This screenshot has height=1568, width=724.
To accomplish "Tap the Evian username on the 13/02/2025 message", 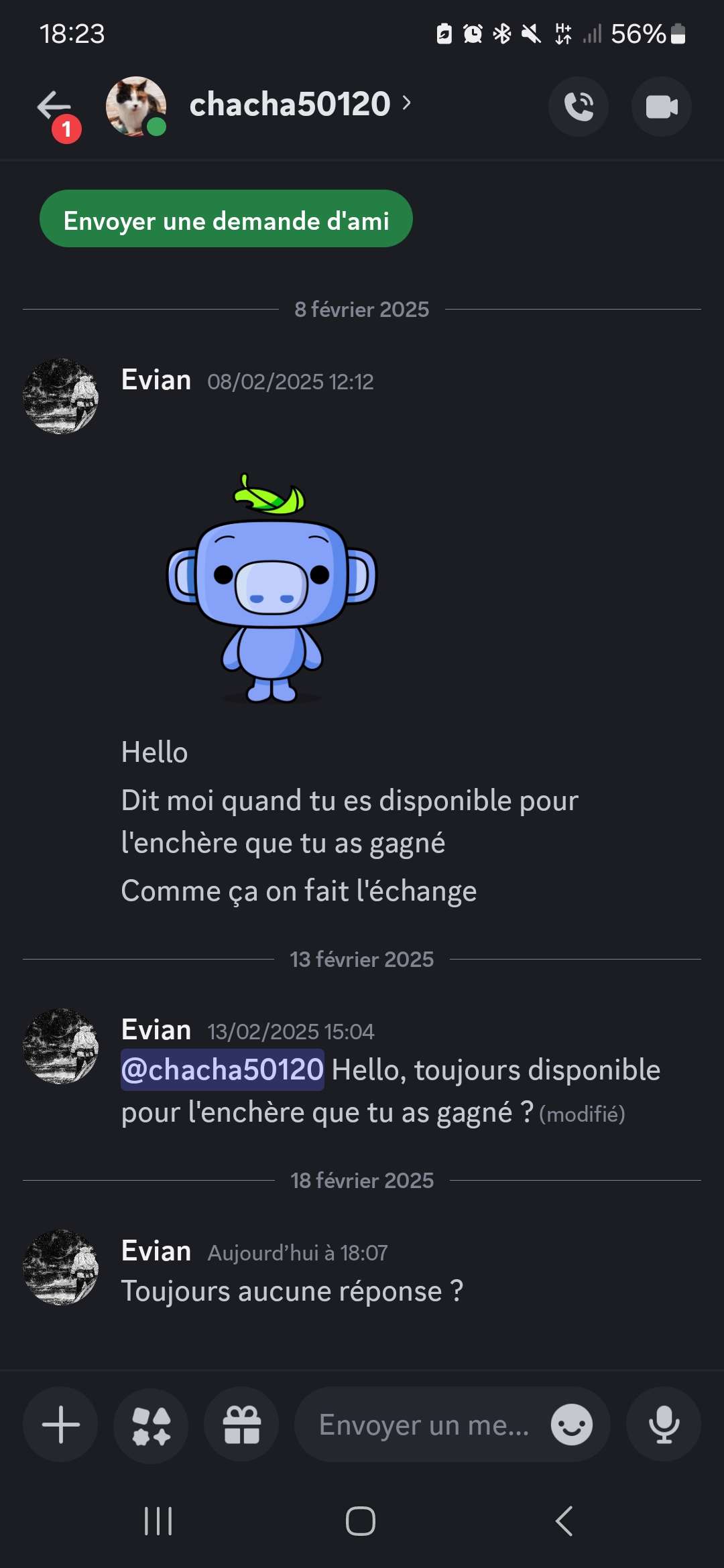I will [156, 1030].
